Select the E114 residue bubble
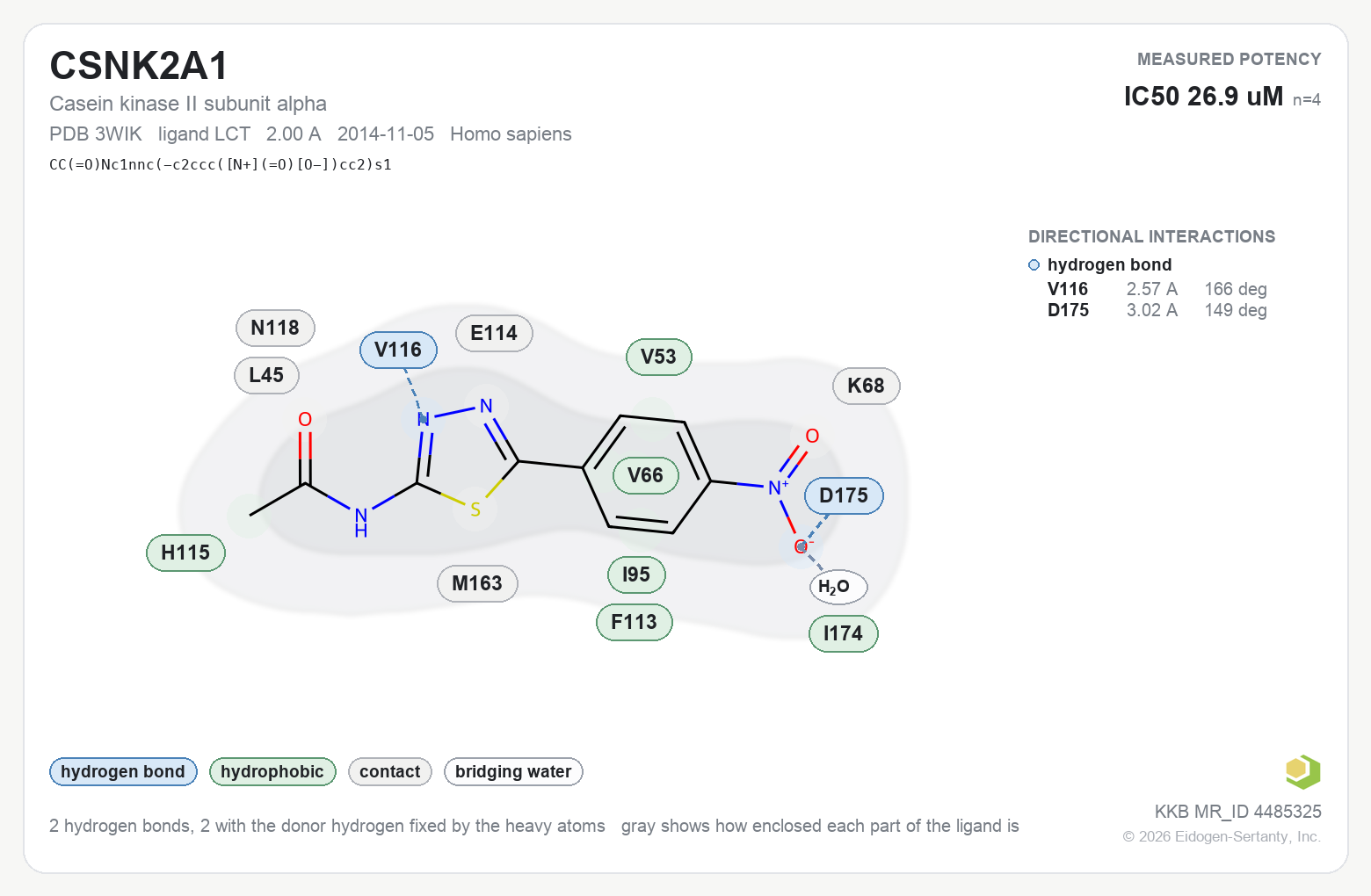The width and height of the screenshot is (1371, 896). pyautogui.click(x=494, y=333)
